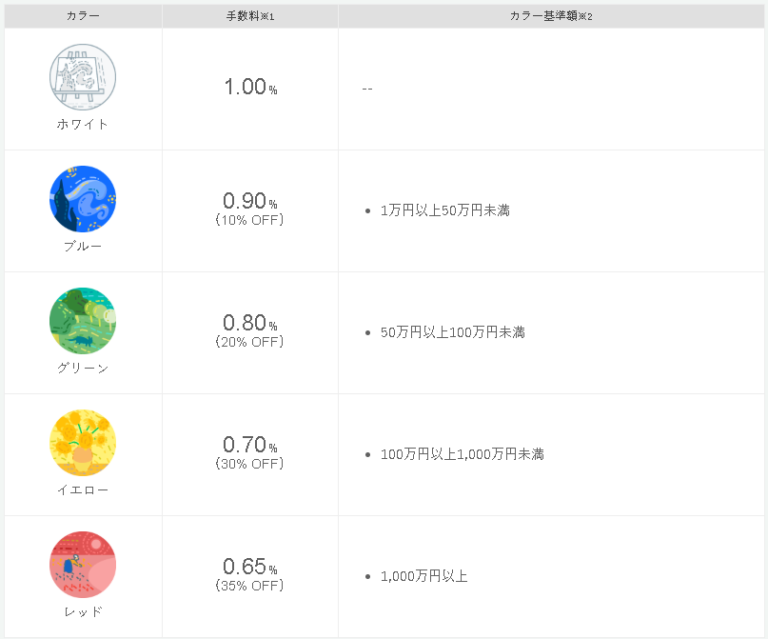Click the 0.70% fee value

(250, 445)
